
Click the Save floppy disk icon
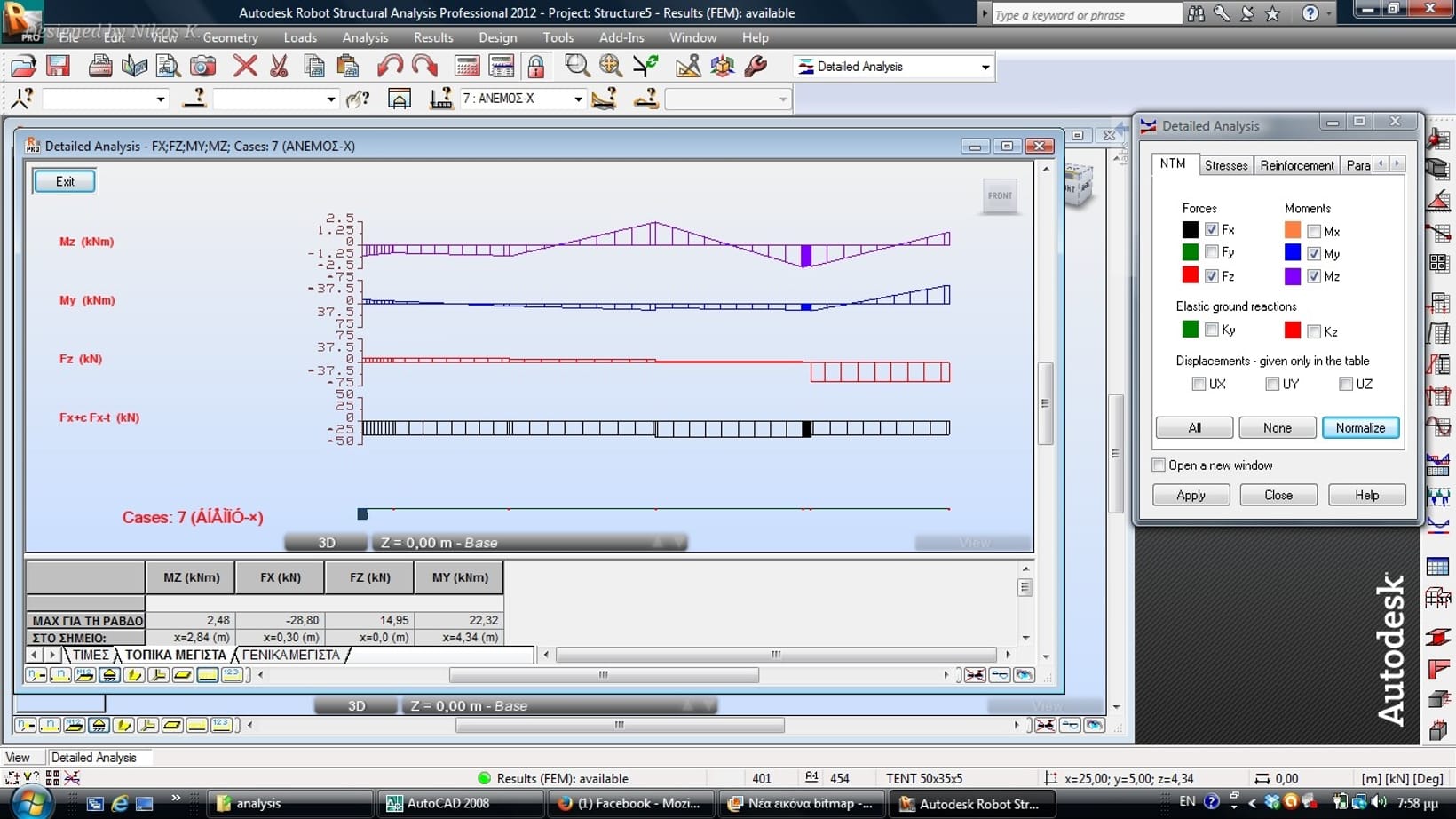point(59,67)
